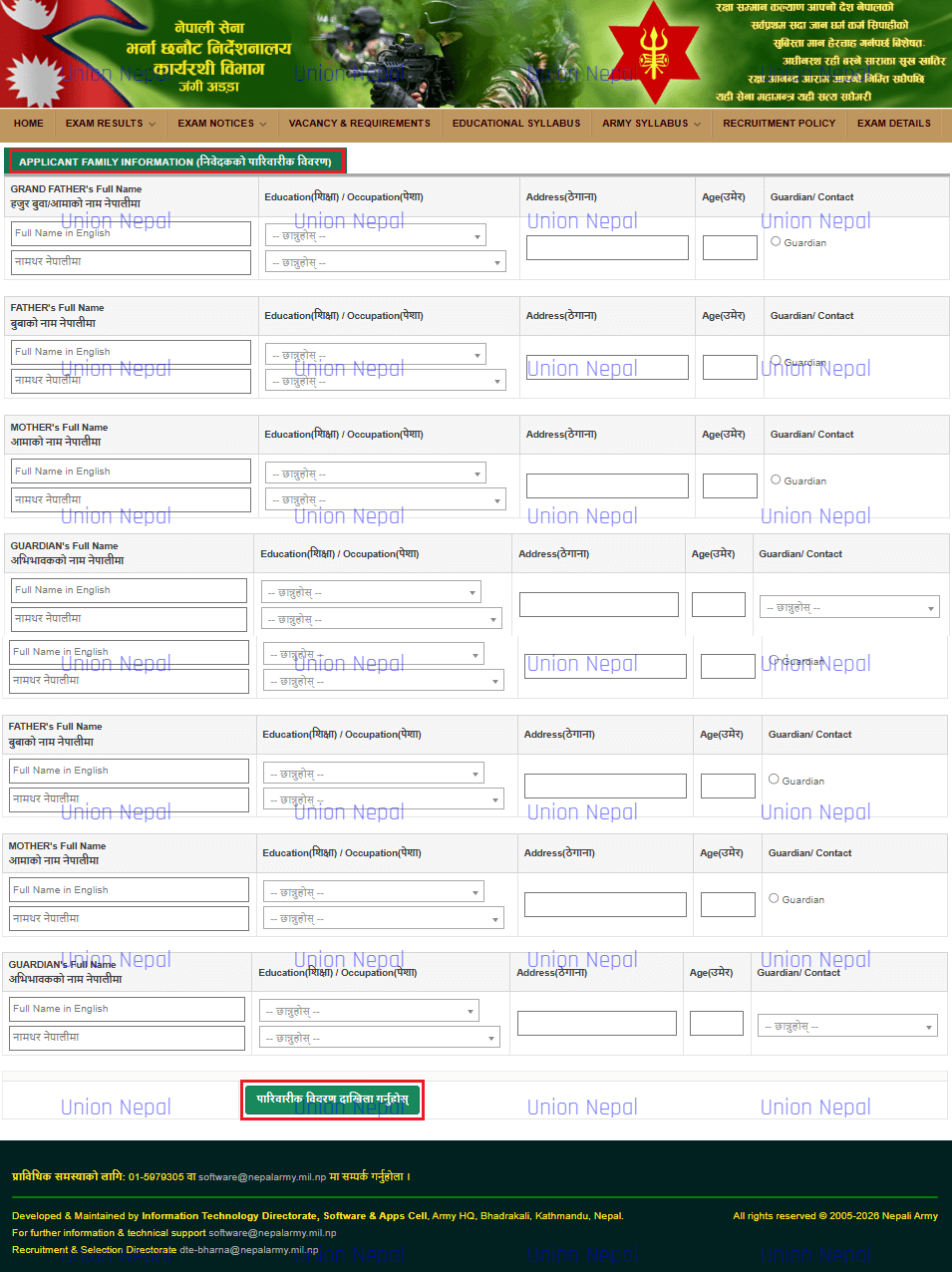952x1272 pixels.
Task: Click Grand Father's age field
Action: pyautogui.click(x=730, y=247)
